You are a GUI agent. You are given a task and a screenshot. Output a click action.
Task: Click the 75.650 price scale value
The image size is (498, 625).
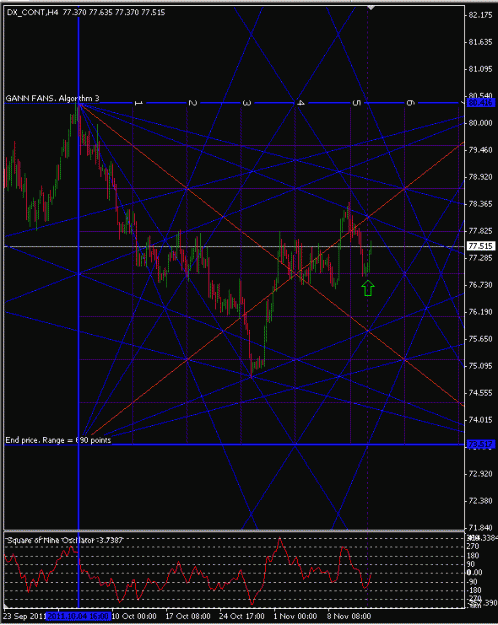(480, 339)
